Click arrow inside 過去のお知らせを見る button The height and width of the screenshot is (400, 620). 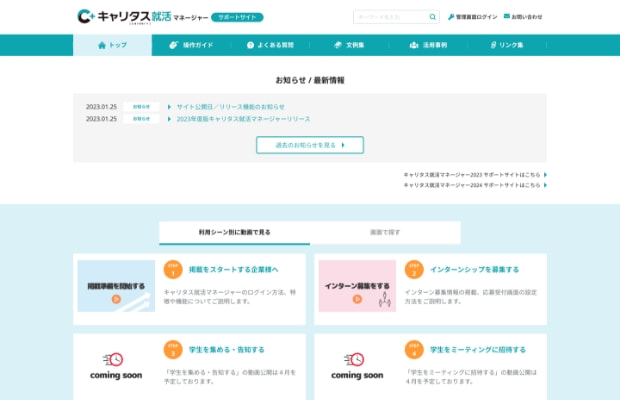[x=343, y=145]
